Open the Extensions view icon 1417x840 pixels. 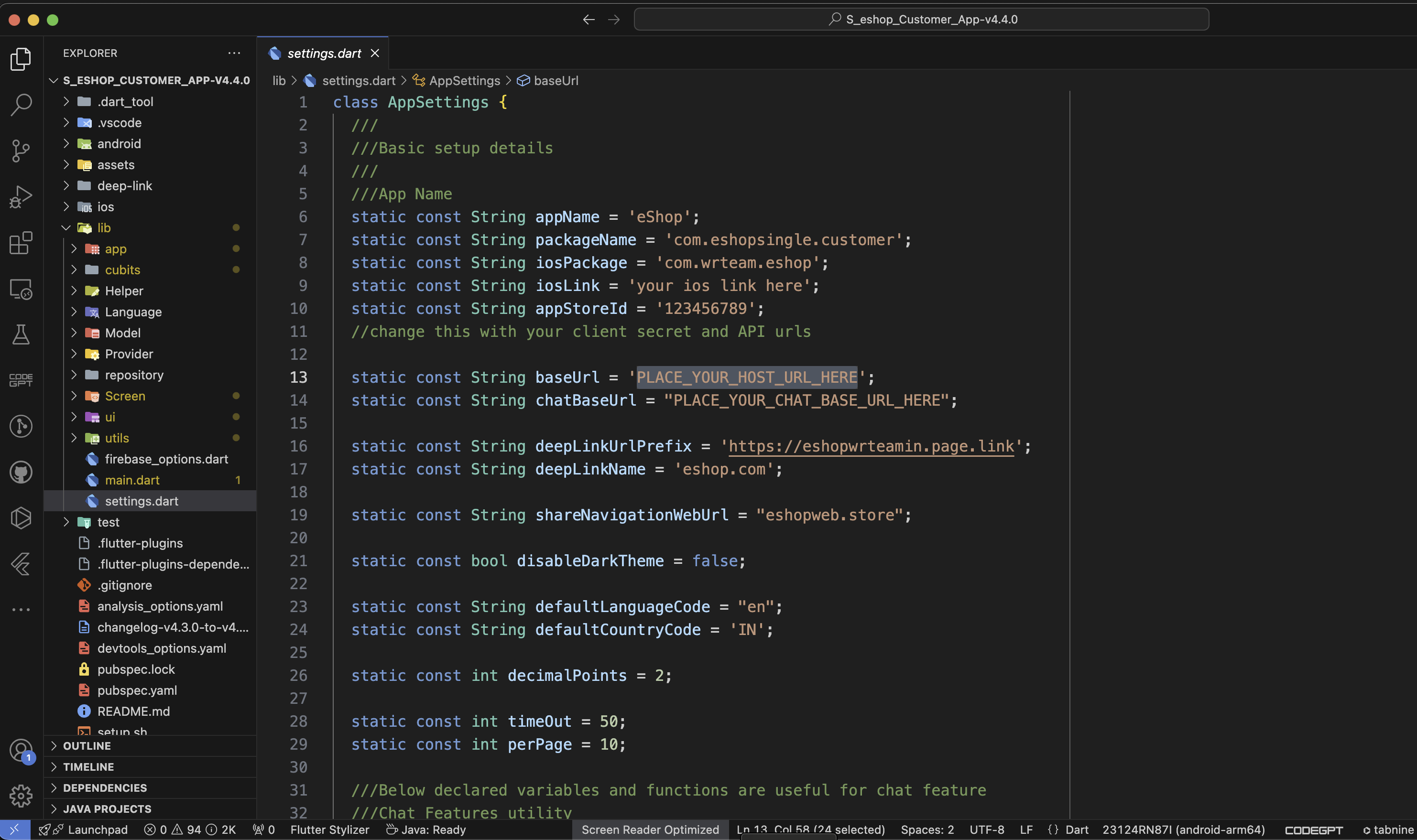(x=21, y=243)
